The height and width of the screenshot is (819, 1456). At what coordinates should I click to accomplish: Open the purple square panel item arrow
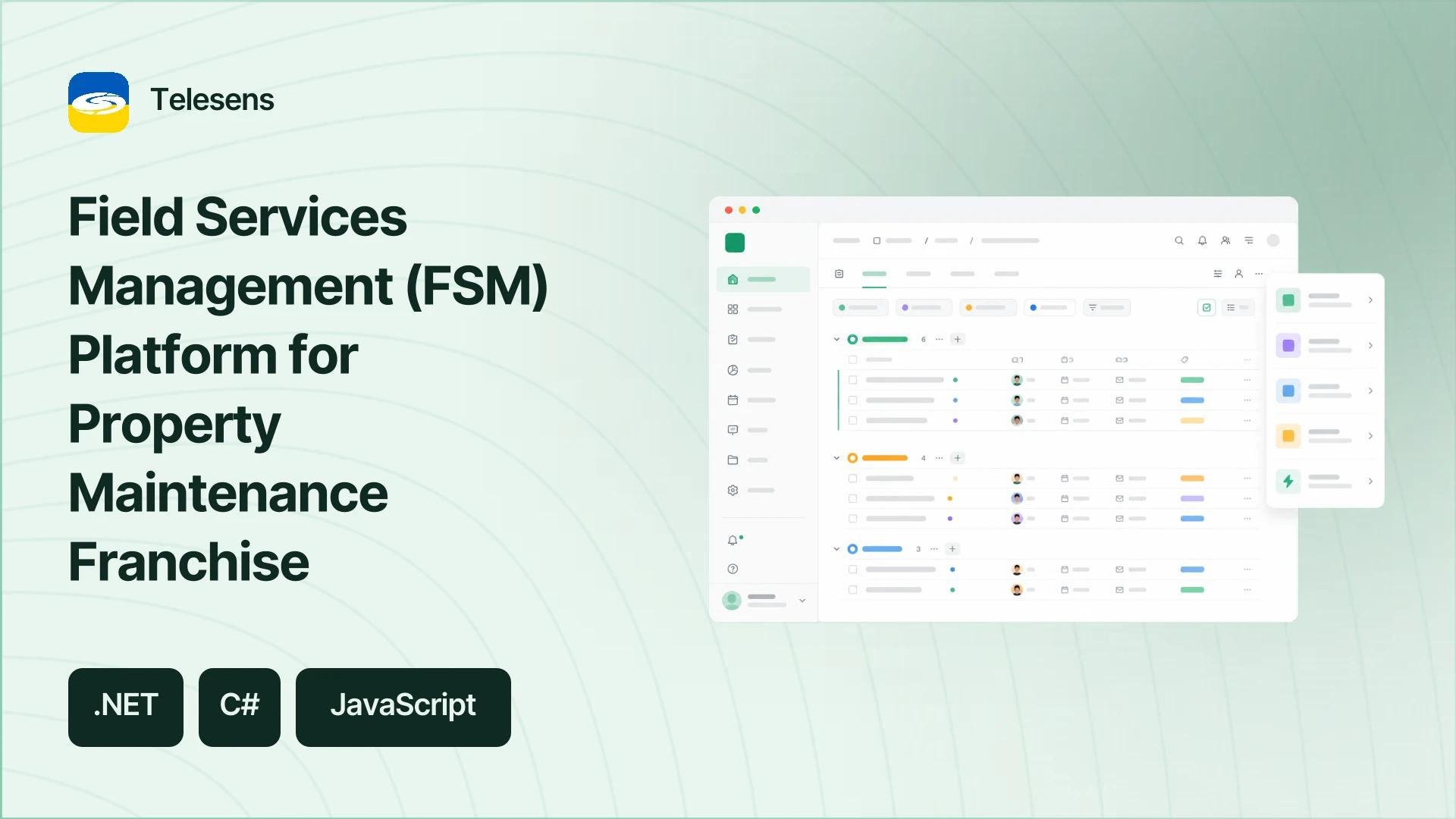pos(1370,345)
